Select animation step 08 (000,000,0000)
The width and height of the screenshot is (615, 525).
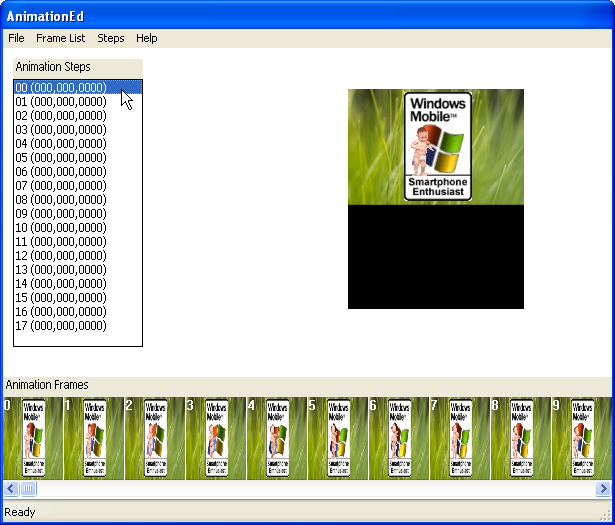coord(78,199)
